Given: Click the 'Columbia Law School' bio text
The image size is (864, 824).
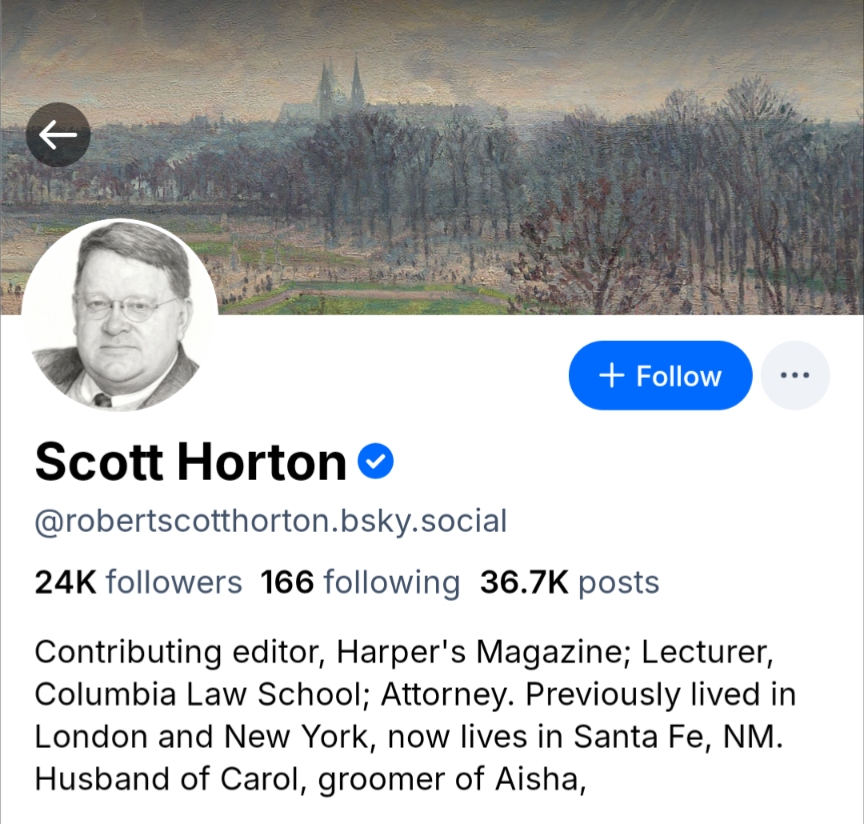Looking at the screenshot, I should tap(197, 694).
